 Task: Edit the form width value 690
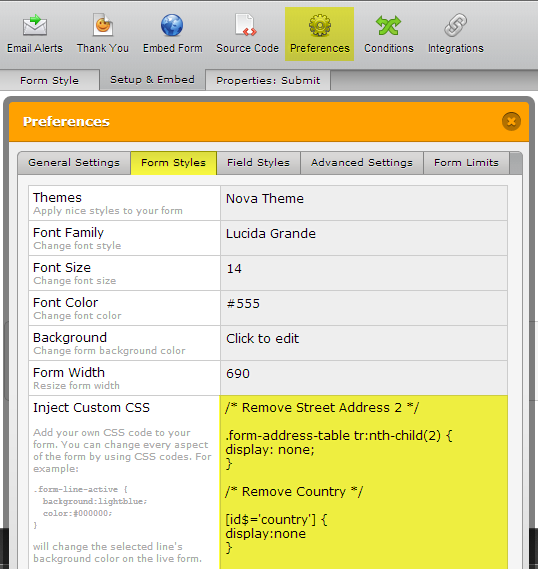click(x=364, y=378)
